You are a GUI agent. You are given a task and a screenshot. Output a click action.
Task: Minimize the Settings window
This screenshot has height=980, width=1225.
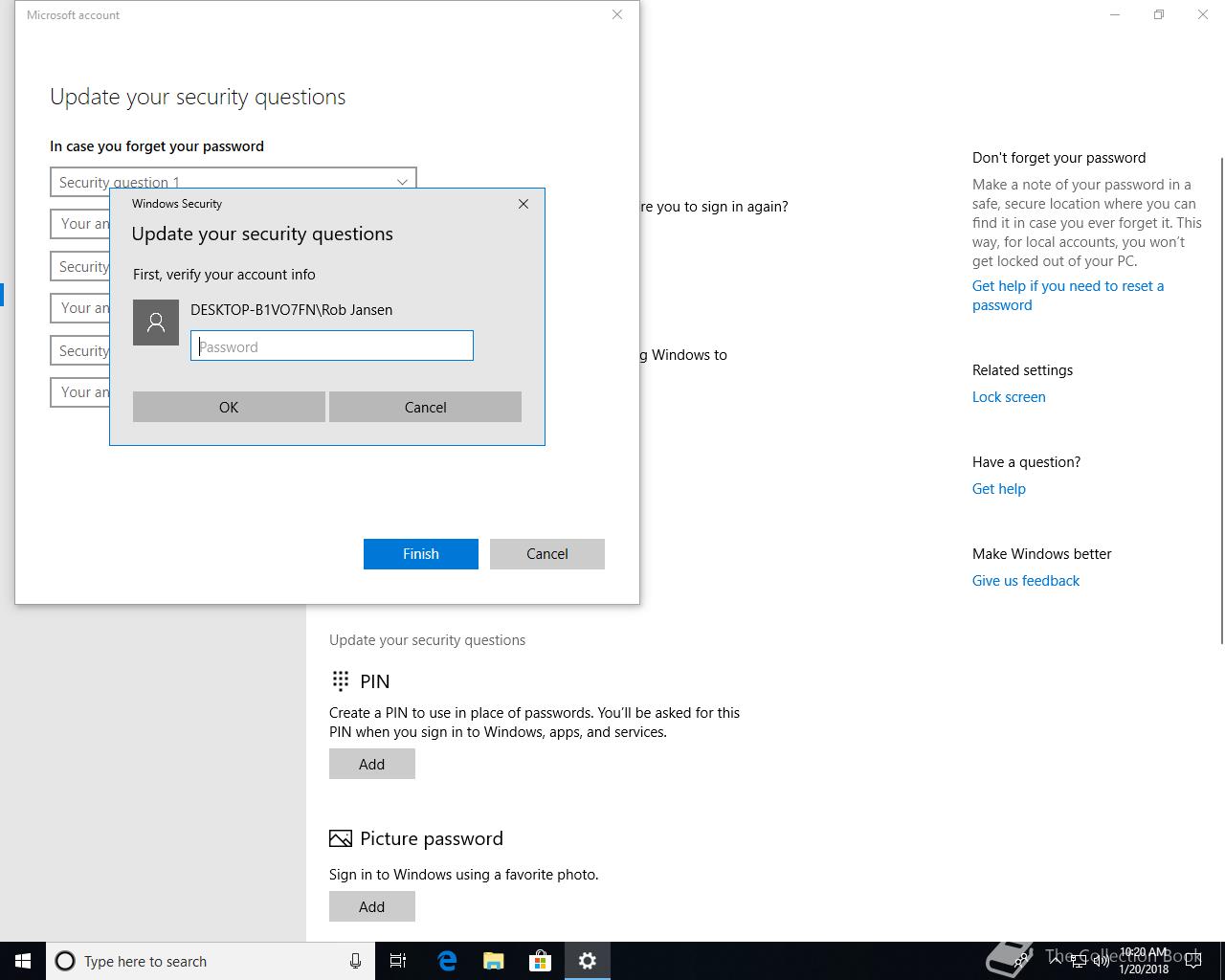pyautogui.click(x=1116, y=14)
